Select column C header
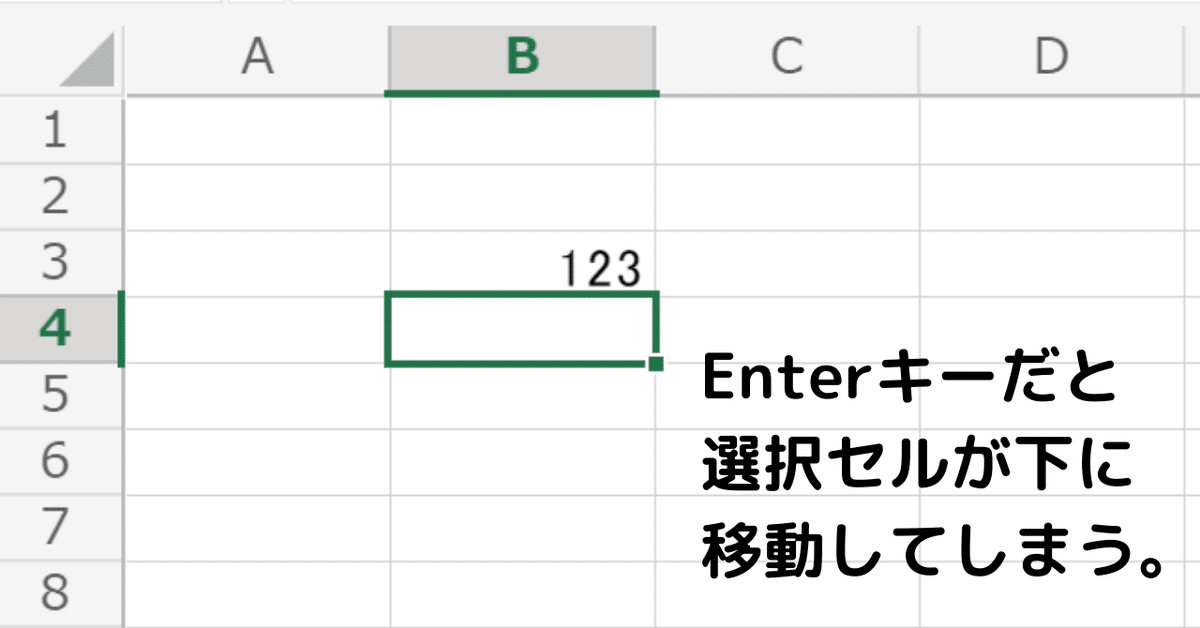Image resolution: width=1200 pixels, height=628 pixels. pyautogui.click(x=787, y=58)
